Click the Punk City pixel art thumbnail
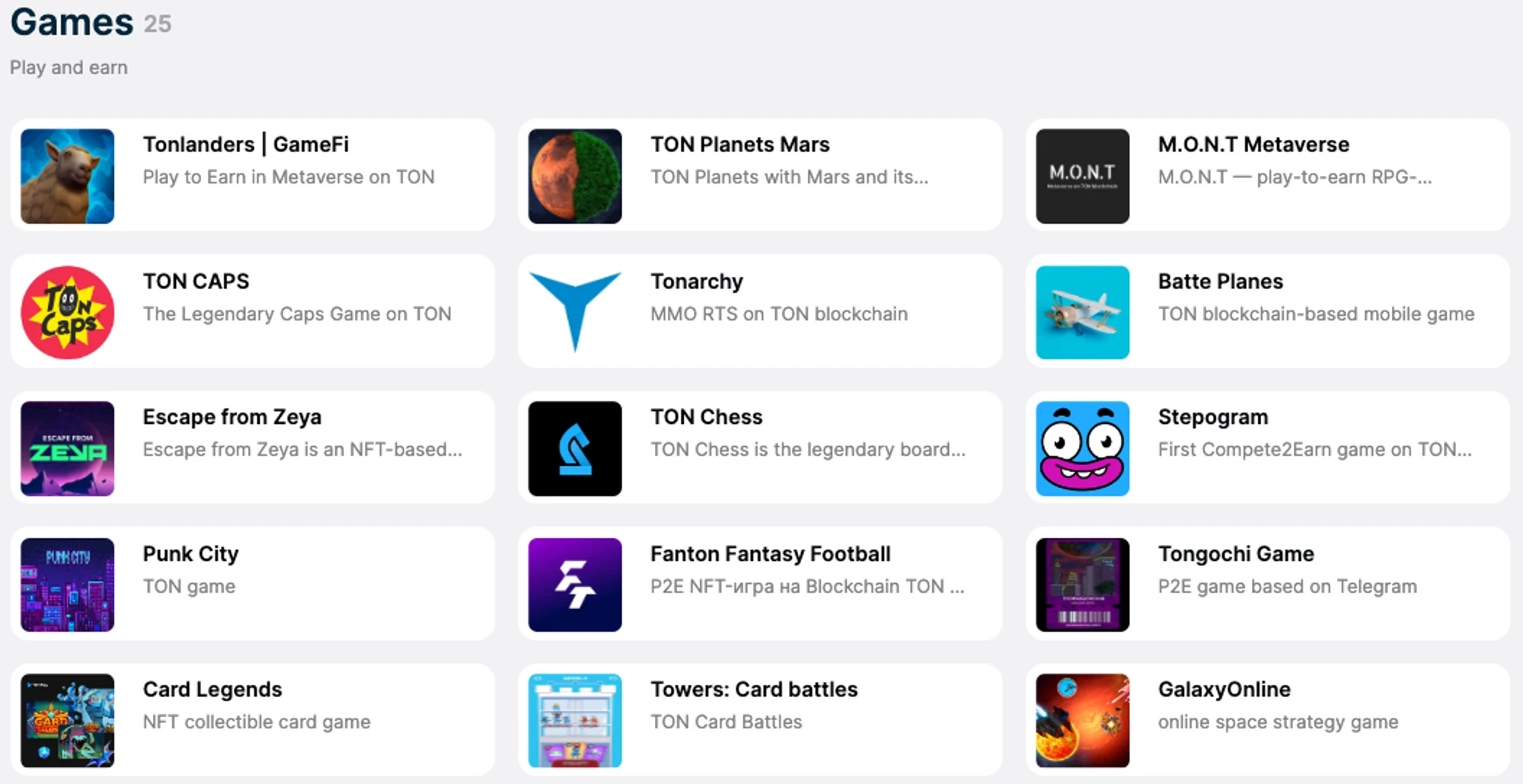Screen dimensions: 1523x784 68,585
